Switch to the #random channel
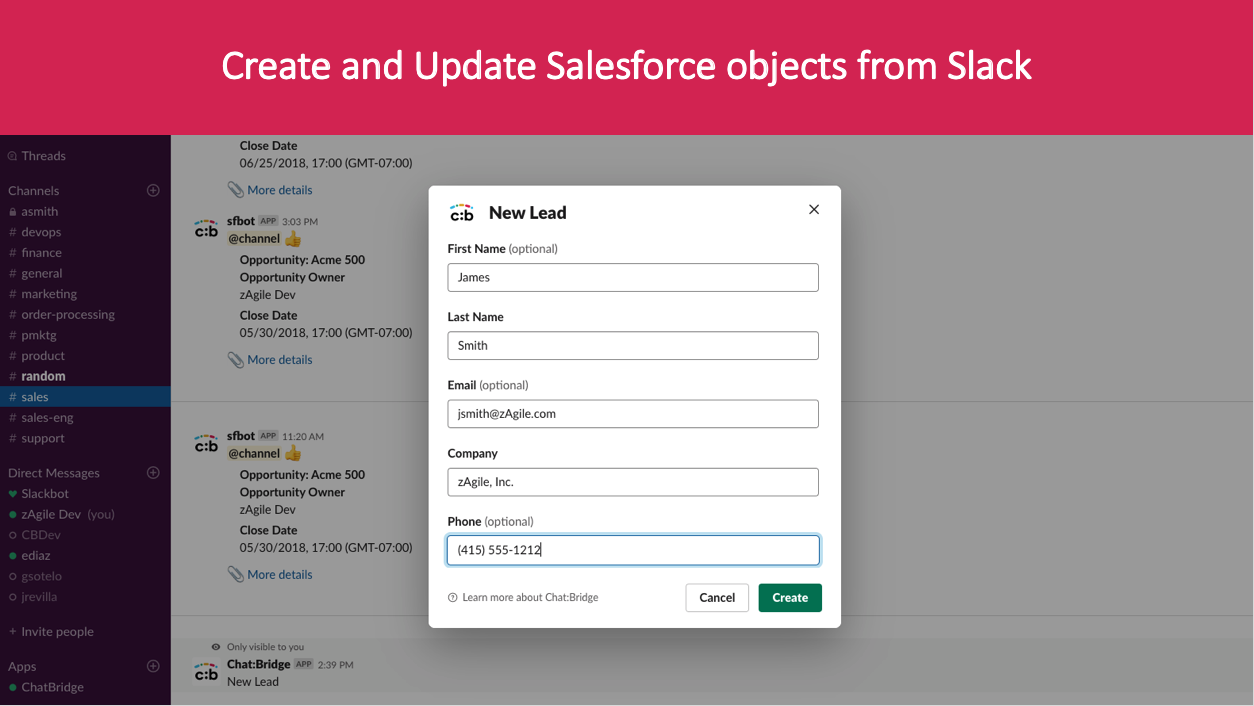This screenshot has width=1254, height=706. [x=42, y=376]
